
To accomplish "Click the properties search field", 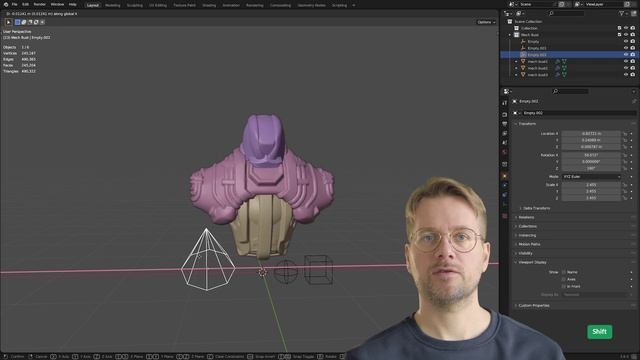I will pos(570,91).
